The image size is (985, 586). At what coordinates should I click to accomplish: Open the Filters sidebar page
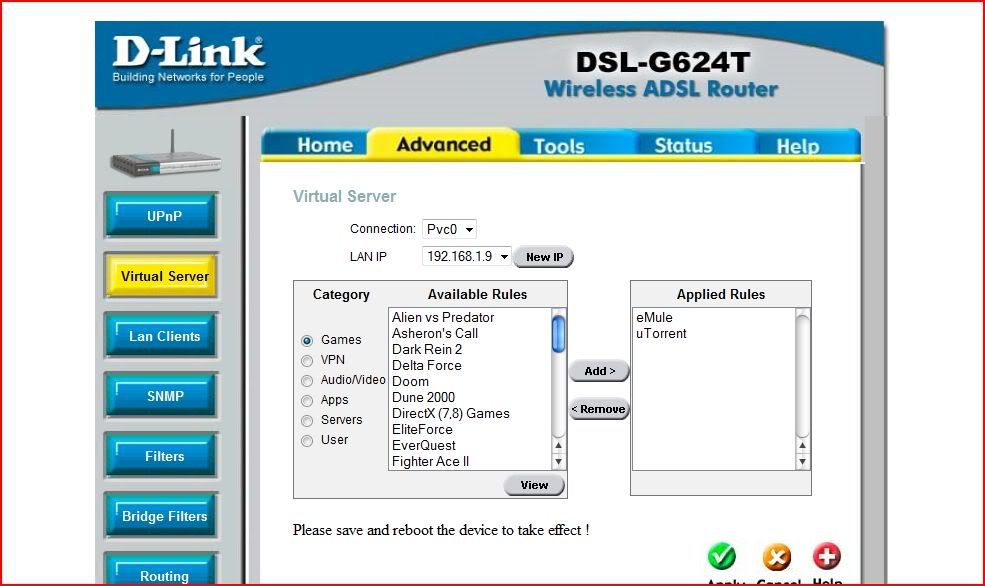162,456
